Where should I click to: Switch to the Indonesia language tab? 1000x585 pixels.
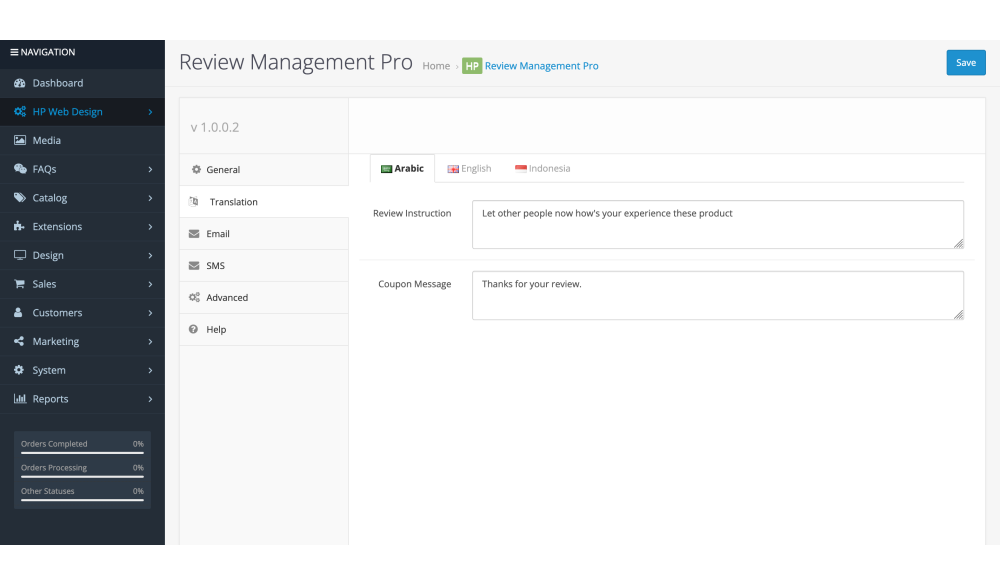tap(543, 169)
